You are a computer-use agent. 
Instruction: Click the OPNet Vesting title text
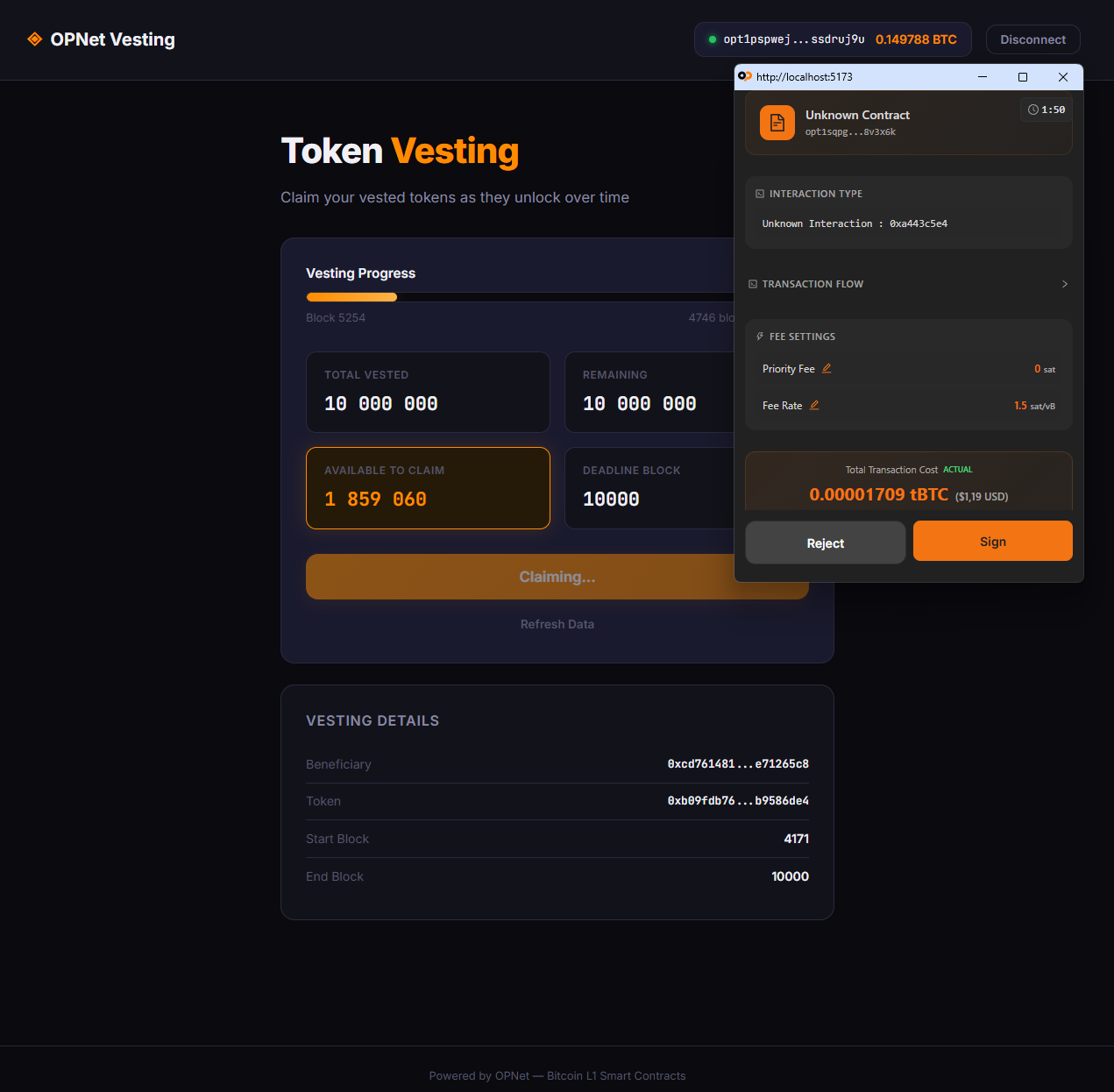pos(113,39)
